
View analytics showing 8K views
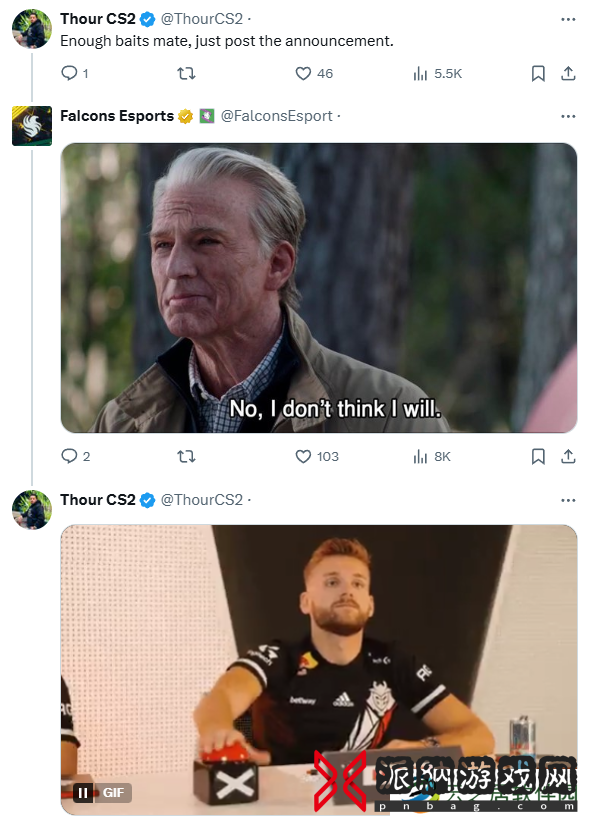(x=432, y=457)
